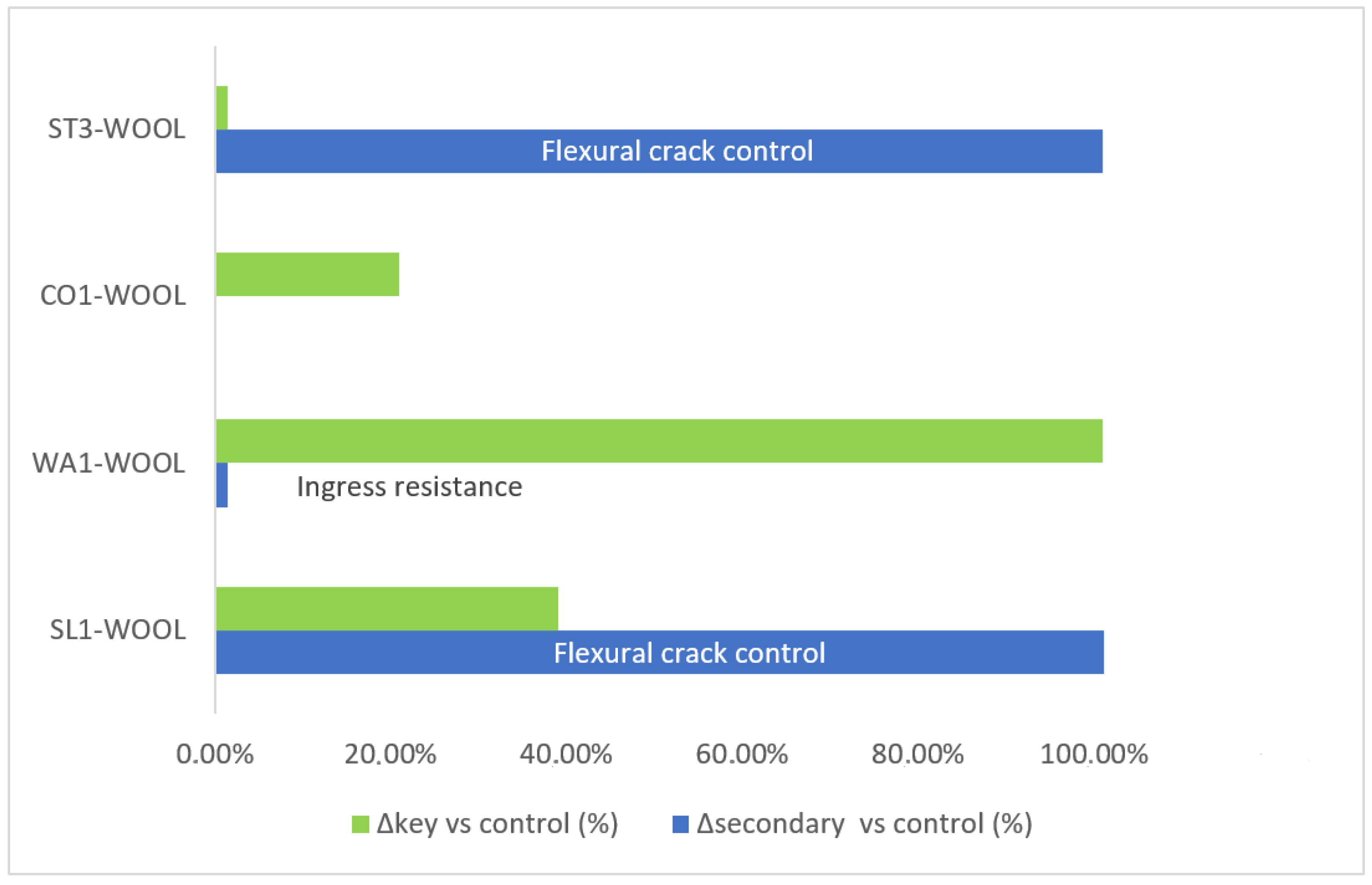The height and width of the screenshot is (885, 1372).
Task: Click the SL1-WOOL category label
Action: 118,630
